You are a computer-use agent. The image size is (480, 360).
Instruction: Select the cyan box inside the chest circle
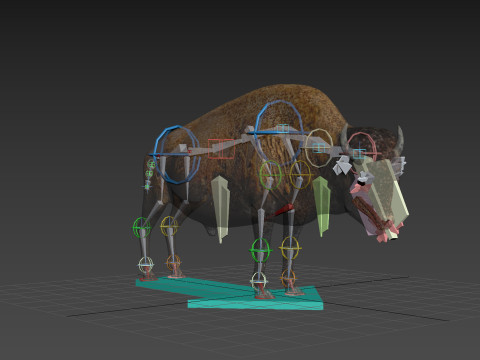point(283,128)
